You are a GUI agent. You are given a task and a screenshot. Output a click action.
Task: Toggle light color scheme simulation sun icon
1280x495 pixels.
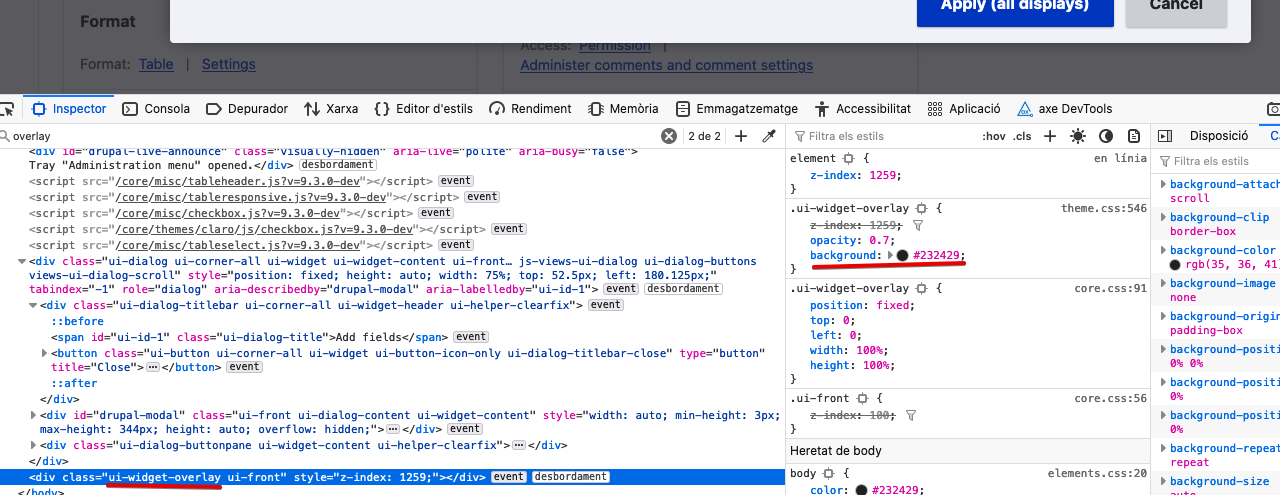click(1077, 136)
